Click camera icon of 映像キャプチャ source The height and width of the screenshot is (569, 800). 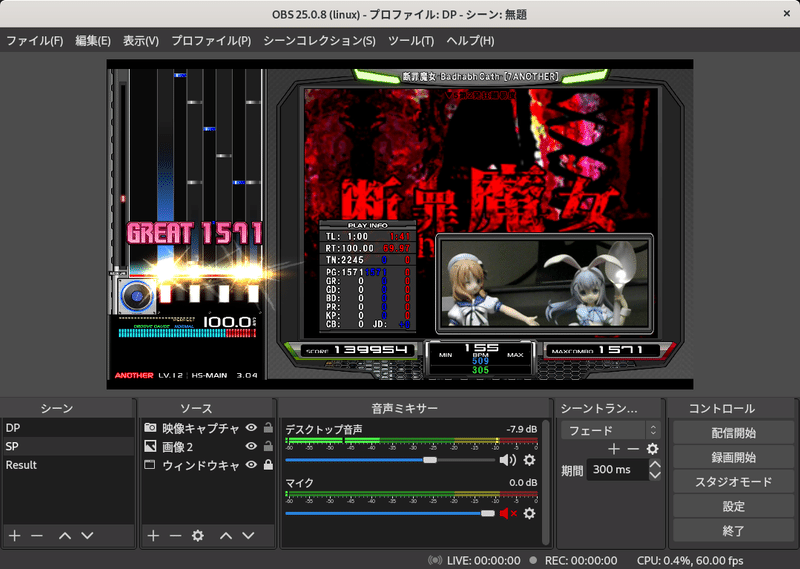click(x=150, y=427)
